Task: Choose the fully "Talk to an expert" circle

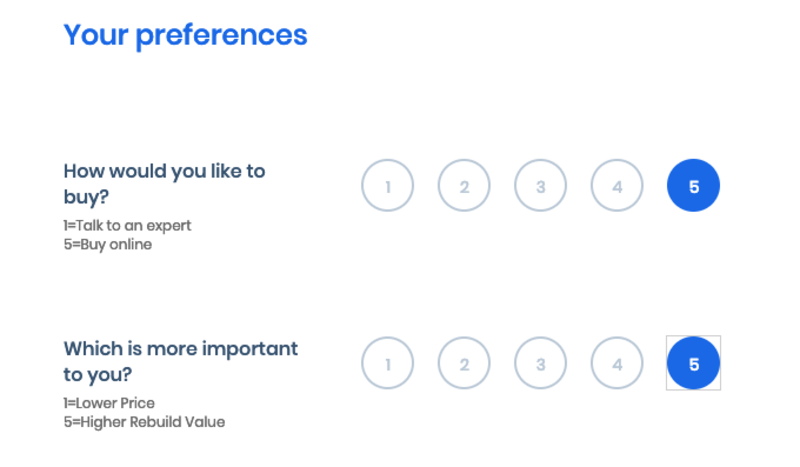Action: 387,186
